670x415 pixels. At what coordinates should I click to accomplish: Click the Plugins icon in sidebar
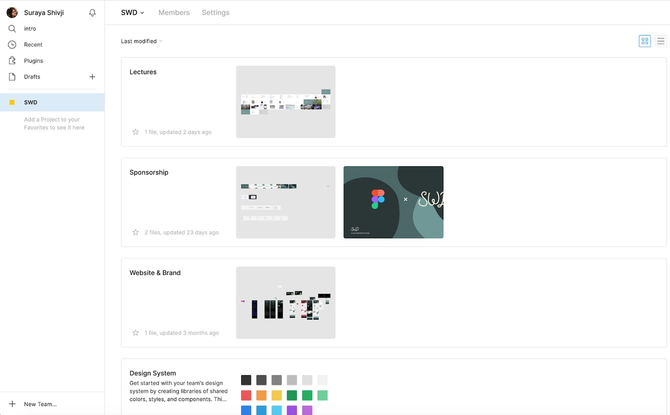click(x=12, y=61)
